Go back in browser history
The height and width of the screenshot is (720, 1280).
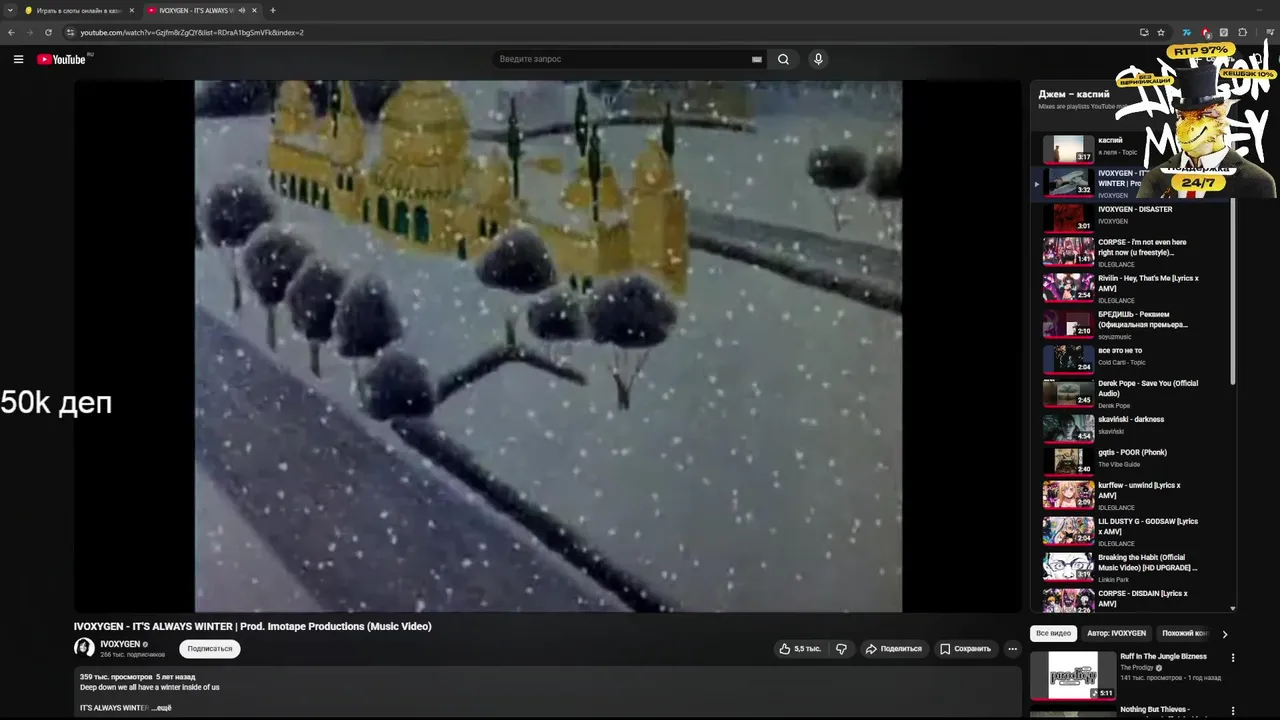tap(11, 32)
